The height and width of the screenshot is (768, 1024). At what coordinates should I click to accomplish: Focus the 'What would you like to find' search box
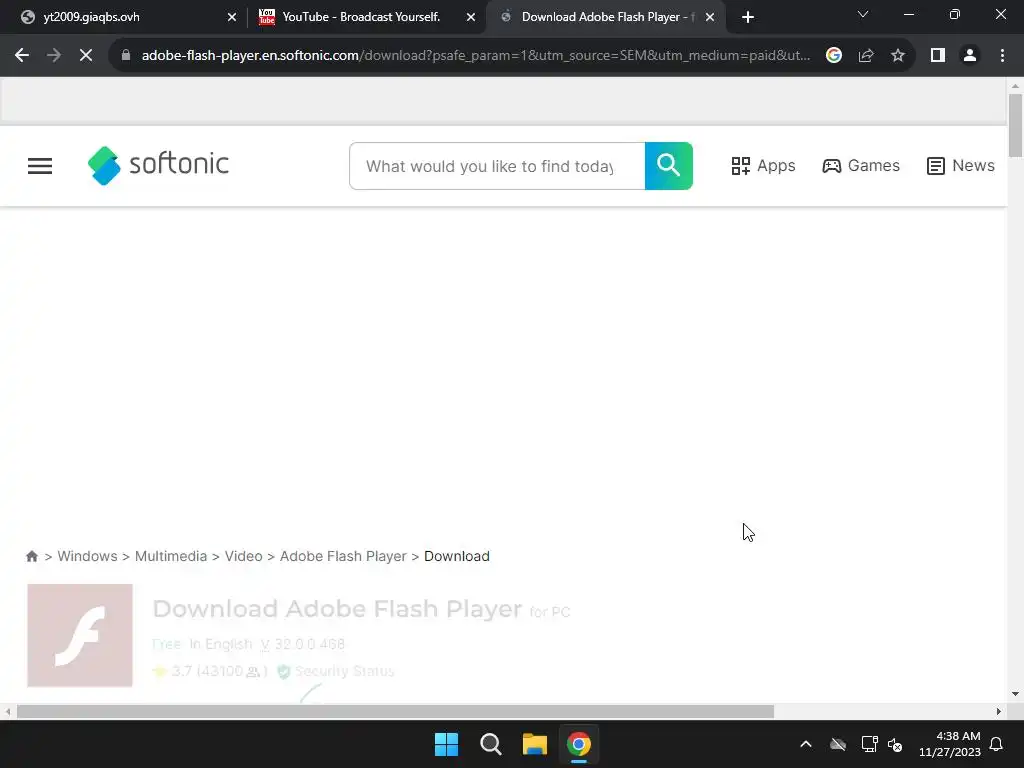pyautogui.click(x=497, y=166)
